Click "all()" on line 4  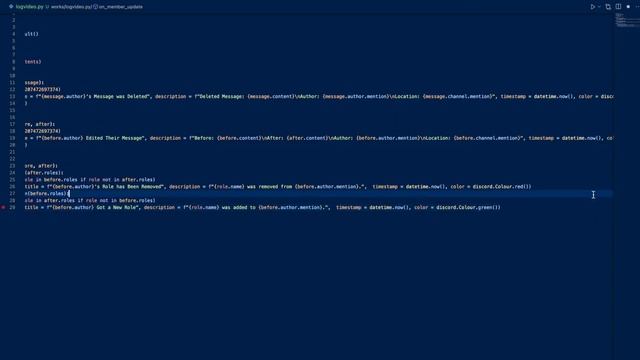31,34
